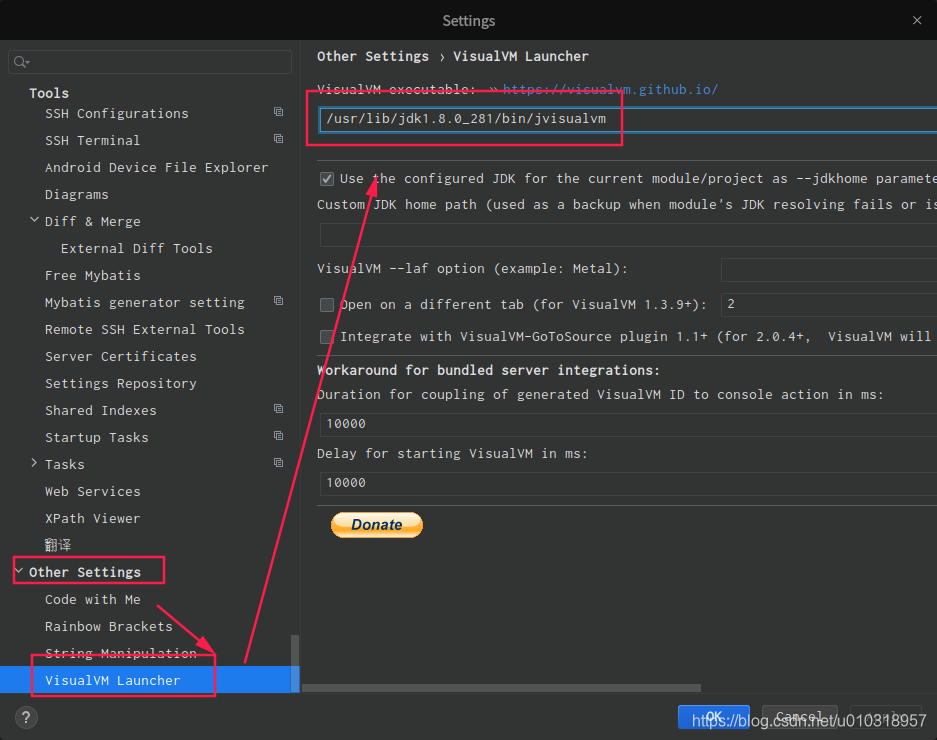The width and height of the screenshot is (937, 740).
Task: Click the Other Settings breadcrumb
Action: 373,56
